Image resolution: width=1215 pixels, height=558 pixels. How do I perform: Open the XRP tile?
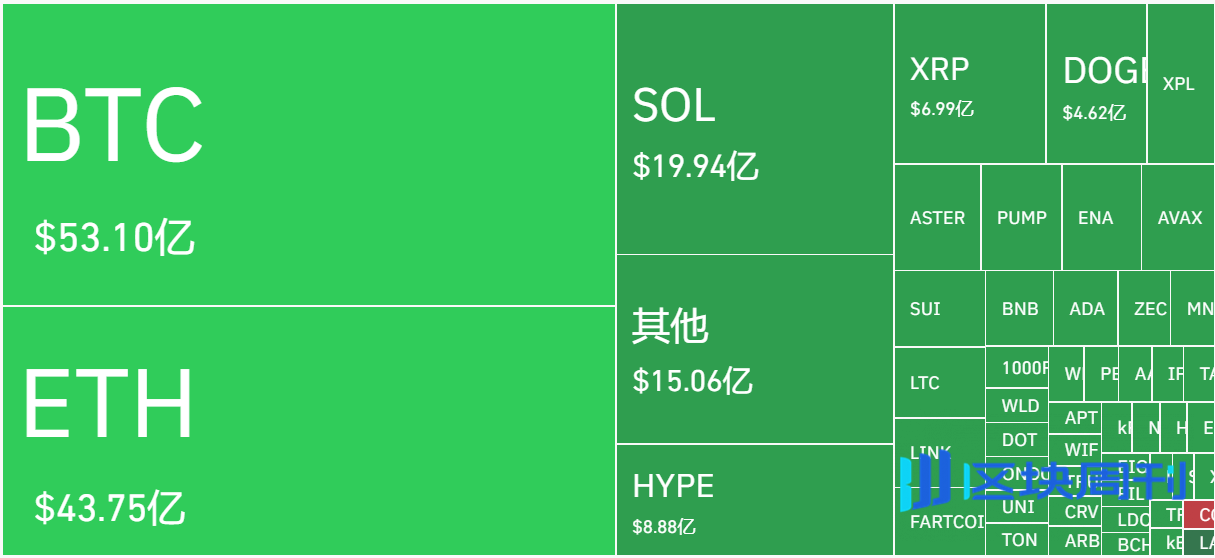(x=969, y=84)
